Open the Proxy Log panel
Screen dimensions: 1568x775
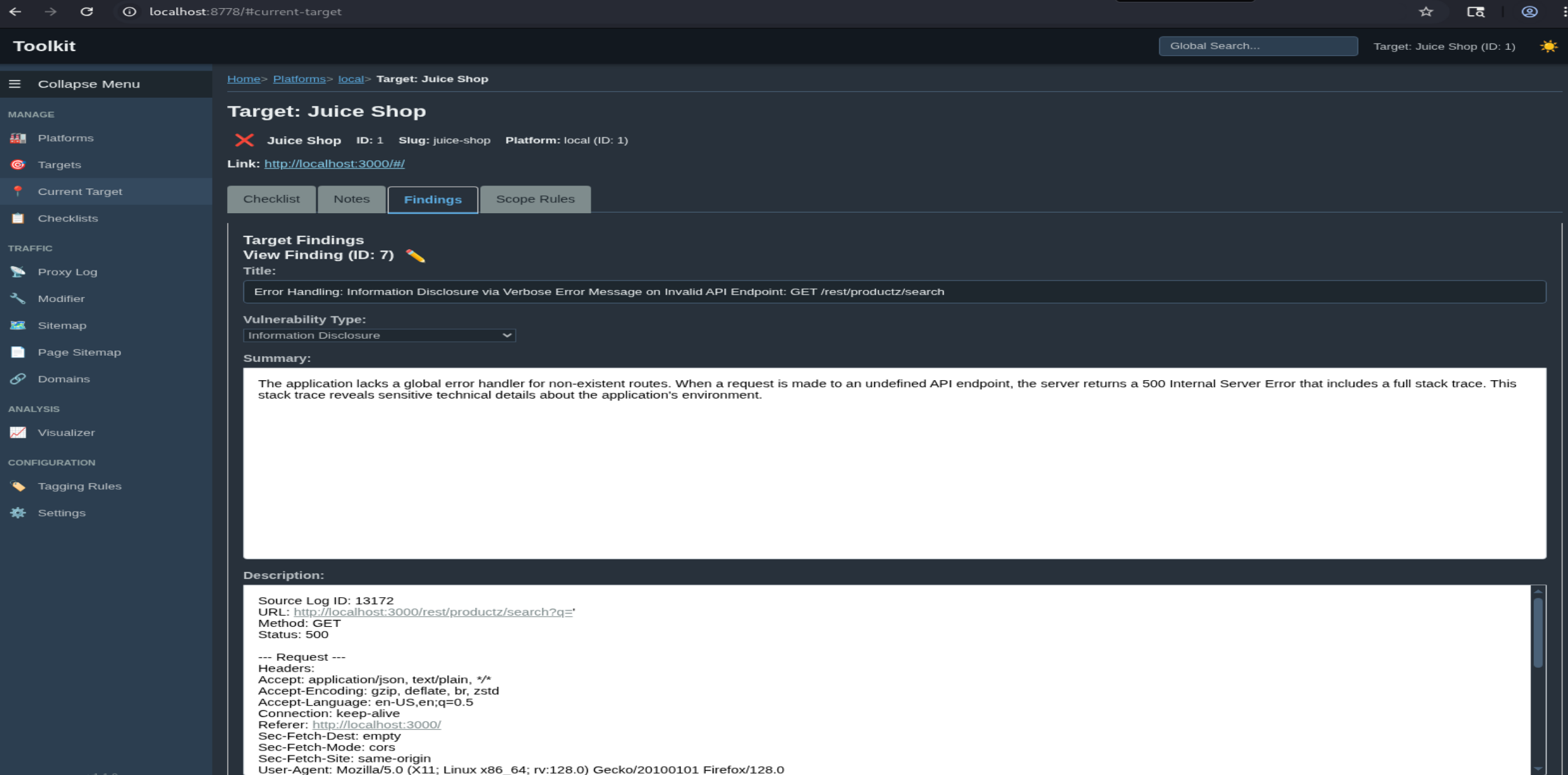pyautogui.click(x=67, y=271)
